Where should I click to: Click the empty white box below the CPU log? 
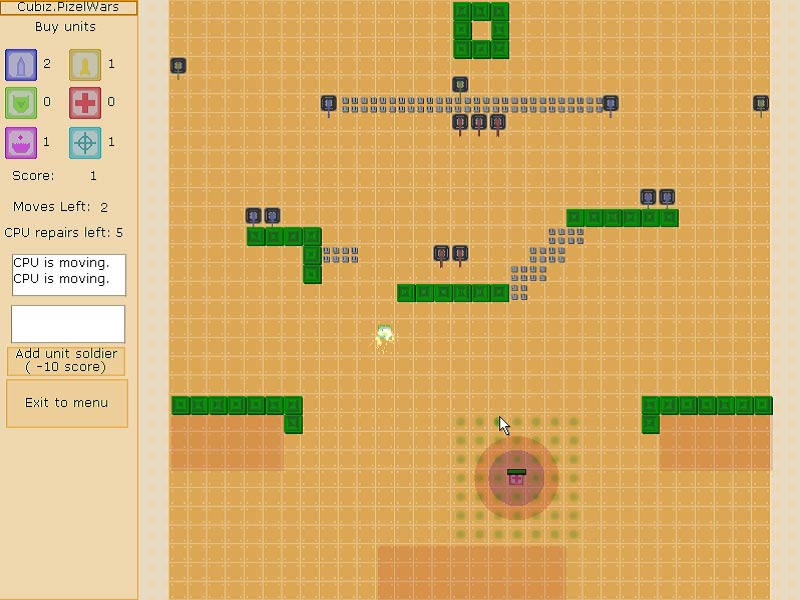pyautogui.click(x=68, y=324)
